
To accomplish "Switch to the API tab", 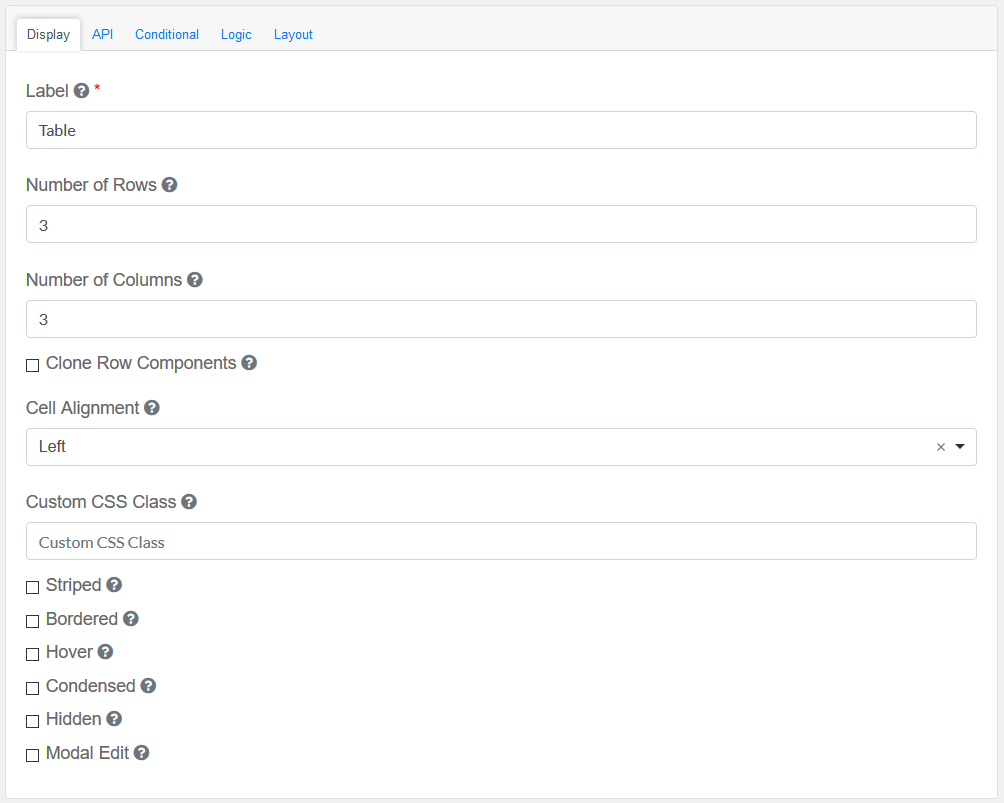I will click(x=102, y=34).
